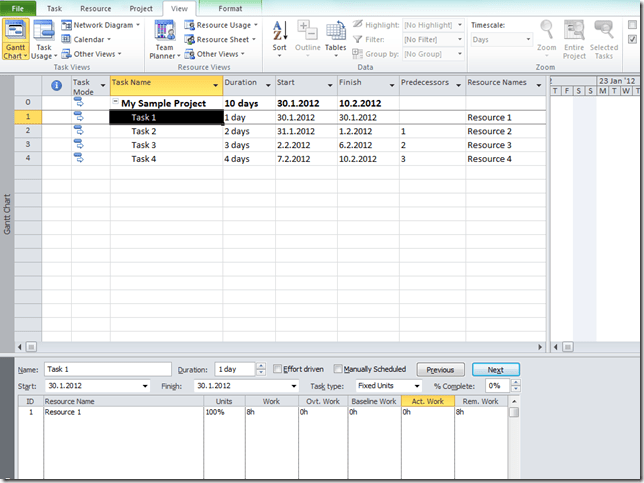
Task: Click the Name field containing Task 1
Action: coord(107,369)
